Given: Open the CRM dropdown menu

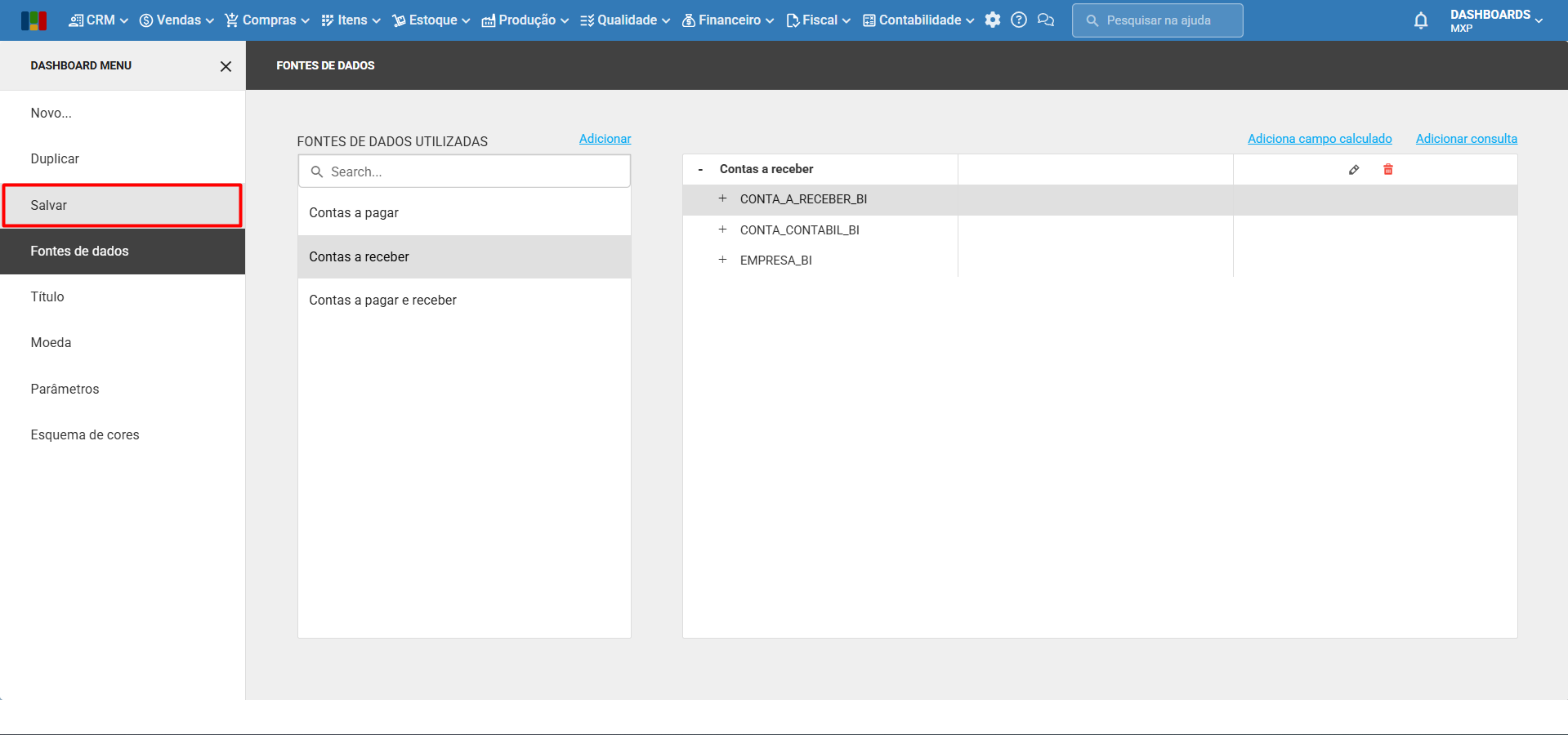Looking at the screenshot, I should pos(99,20).
